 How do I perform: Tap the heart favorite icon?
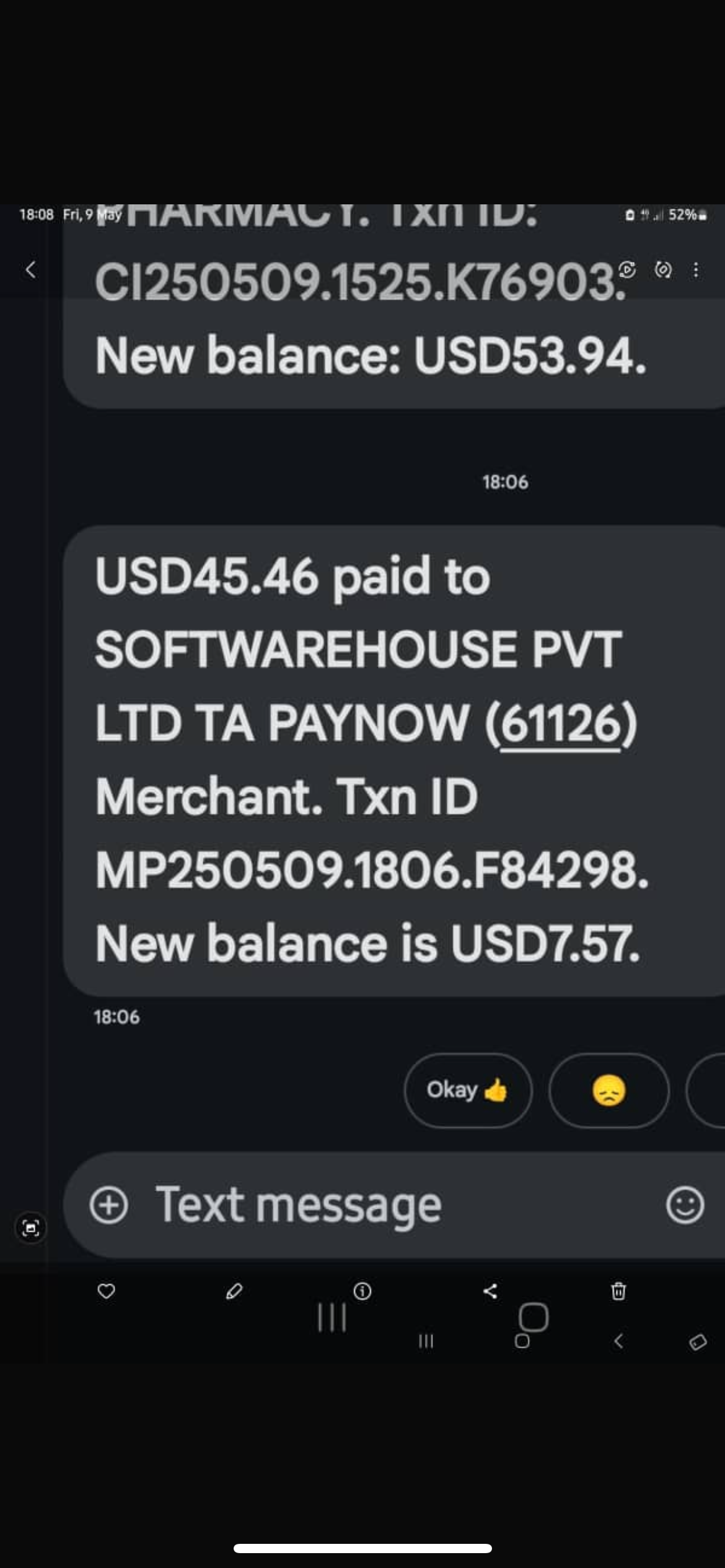(x=107, y=1291)
